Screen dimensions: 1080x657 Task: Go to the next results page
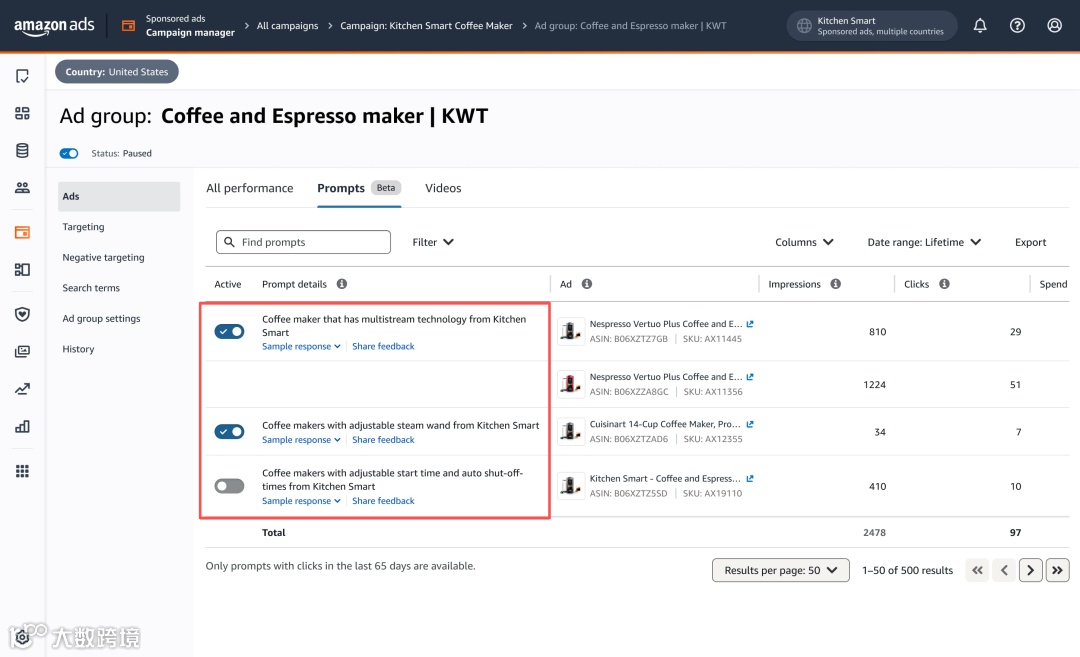pos(1030,570)
